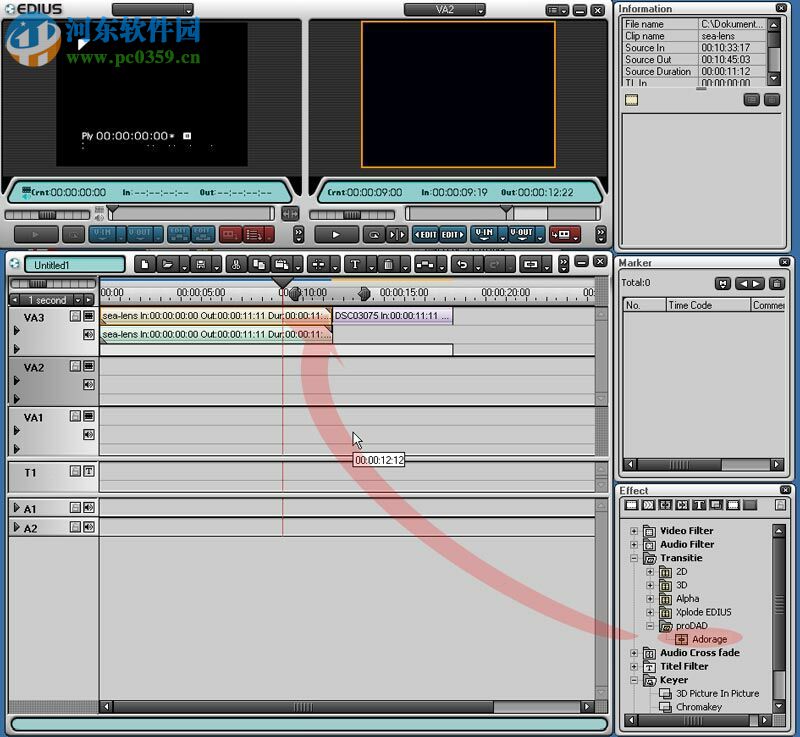This screenshot has width=800, height=737.
Task: Add a cut point on timeline
Action: pyautogui.click(x=318, y=264)
